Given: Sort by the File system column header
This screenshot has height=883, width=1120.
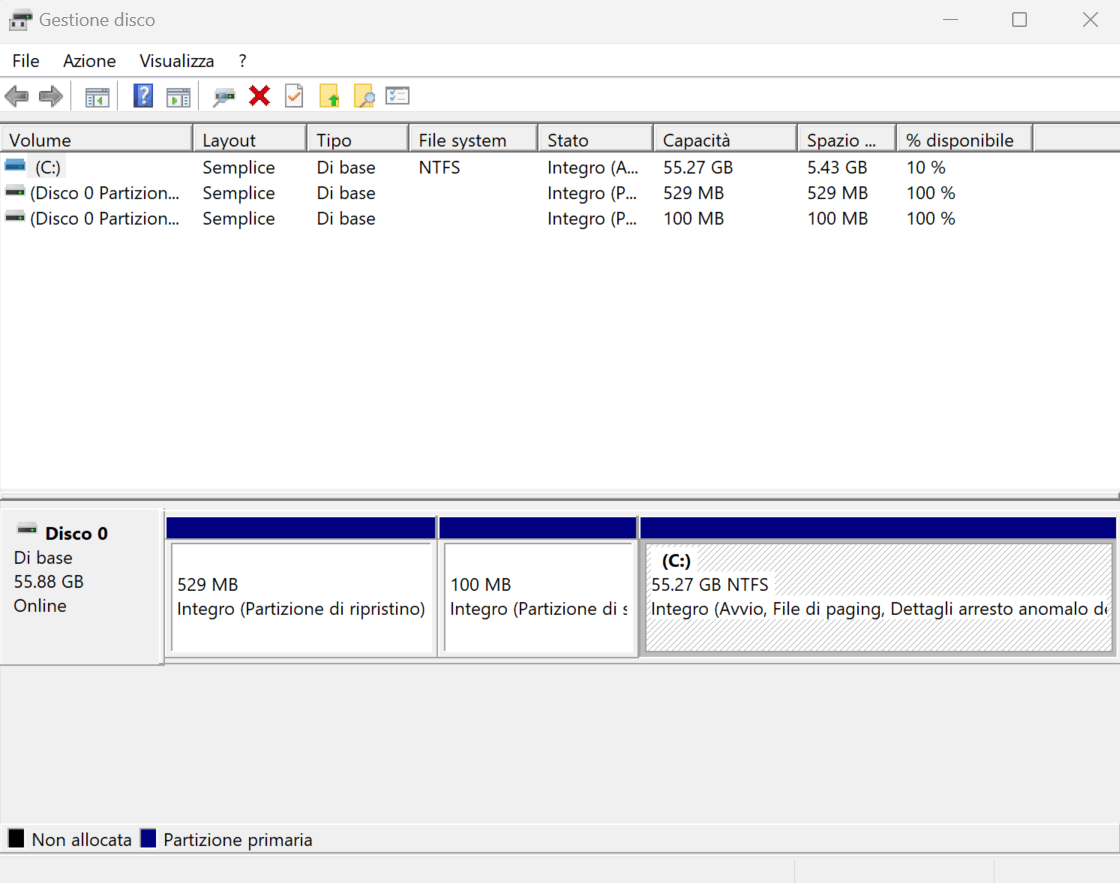Looking at the screenshot, I should (474, 139).
